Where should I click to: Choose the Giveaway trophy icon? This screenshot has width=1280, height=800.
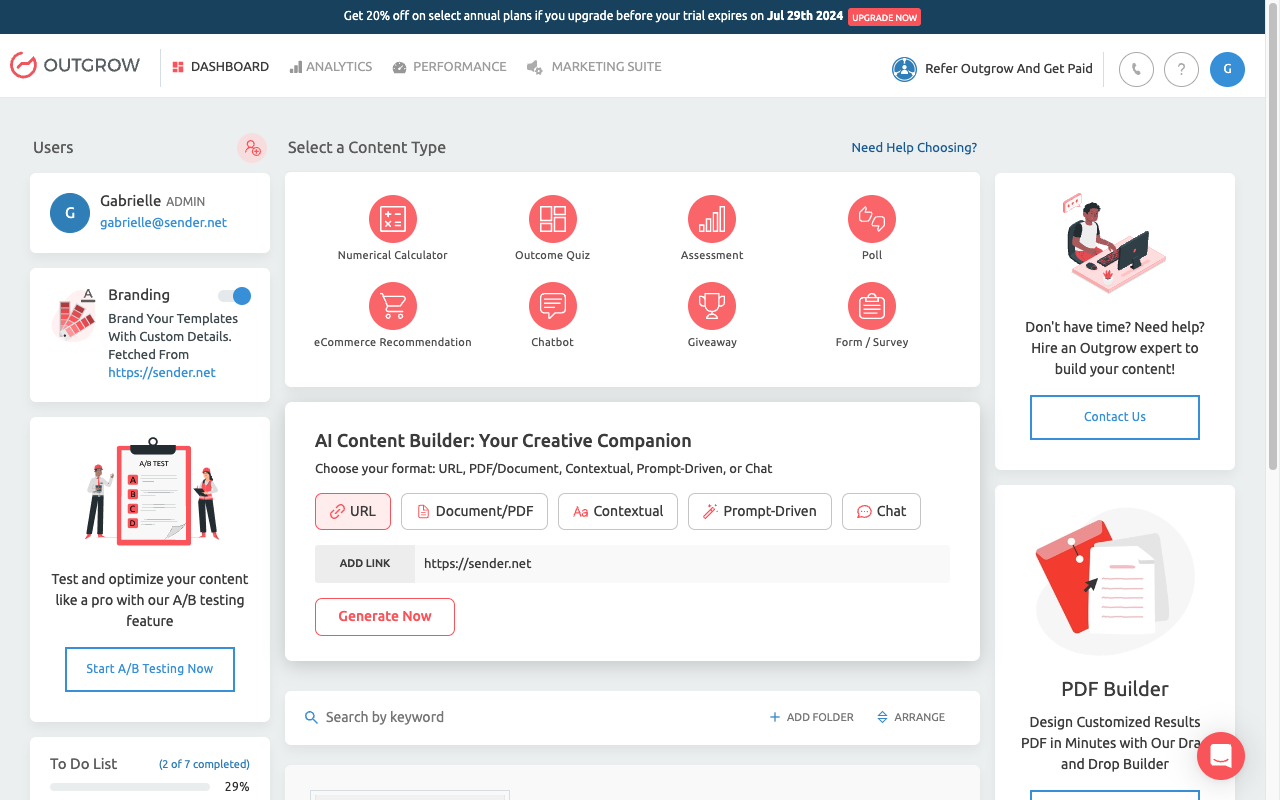tap(712, 306)
